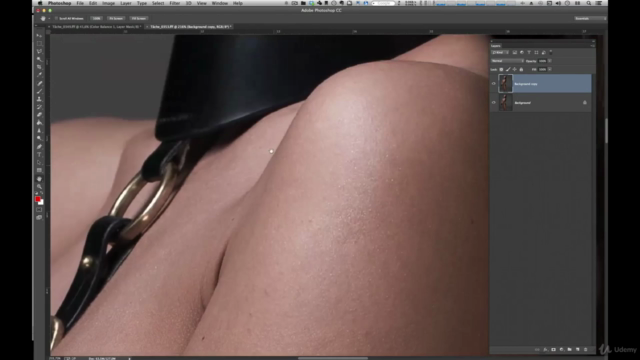Select the History Brush tool

tap(39, 107)
